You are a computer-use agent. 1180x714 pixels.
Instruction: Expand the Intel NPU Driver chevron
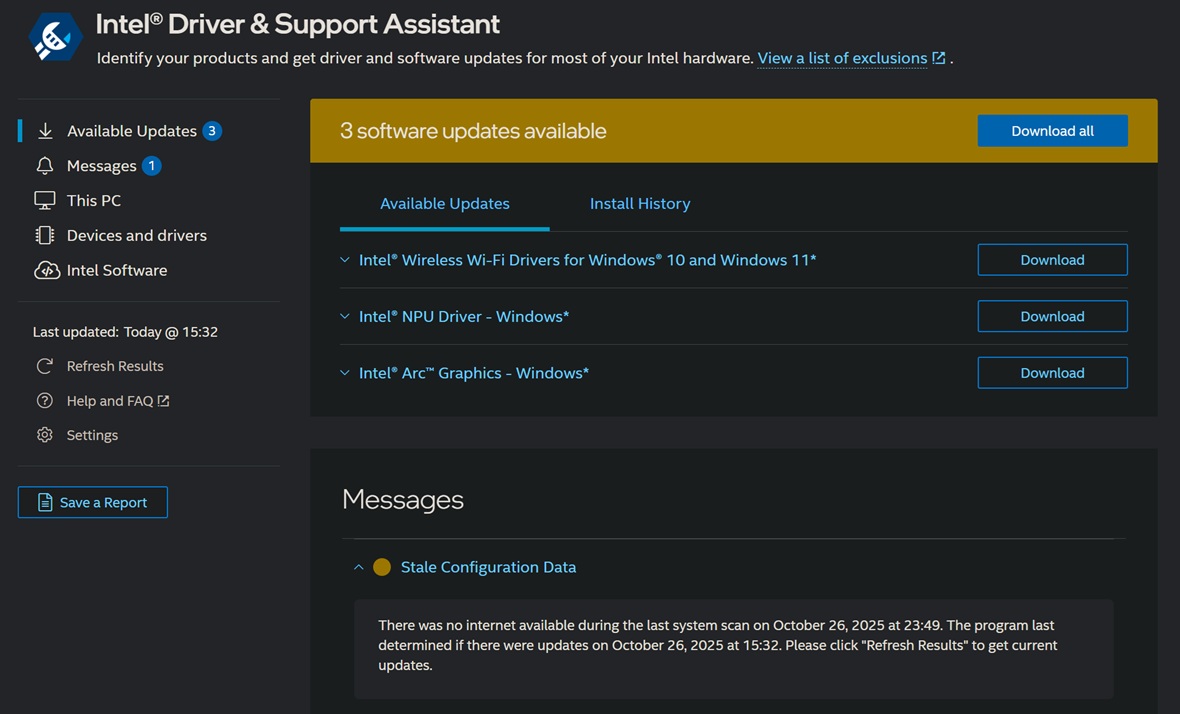point(345,317)
